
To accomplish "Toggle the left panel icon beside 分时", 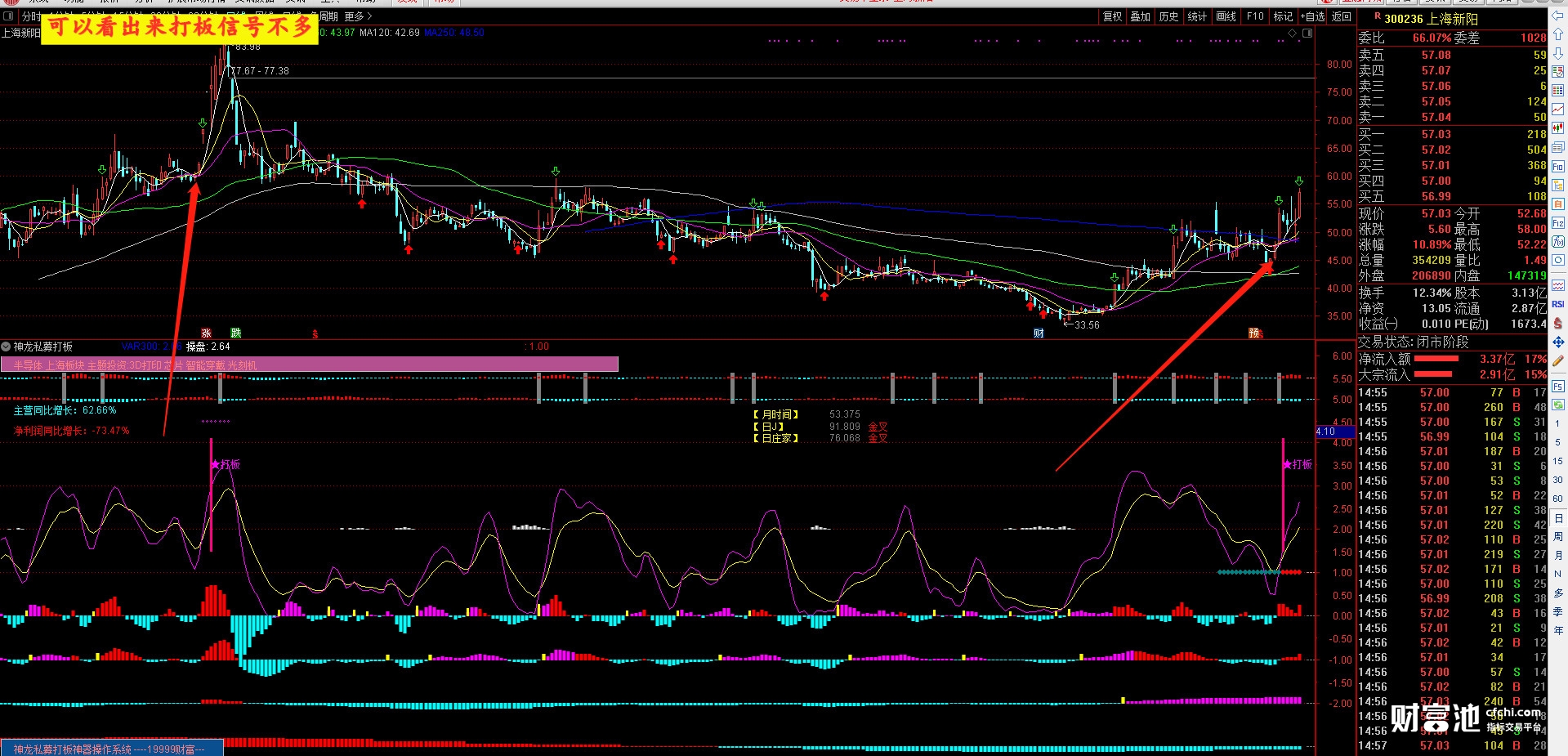I will point(7,16).
